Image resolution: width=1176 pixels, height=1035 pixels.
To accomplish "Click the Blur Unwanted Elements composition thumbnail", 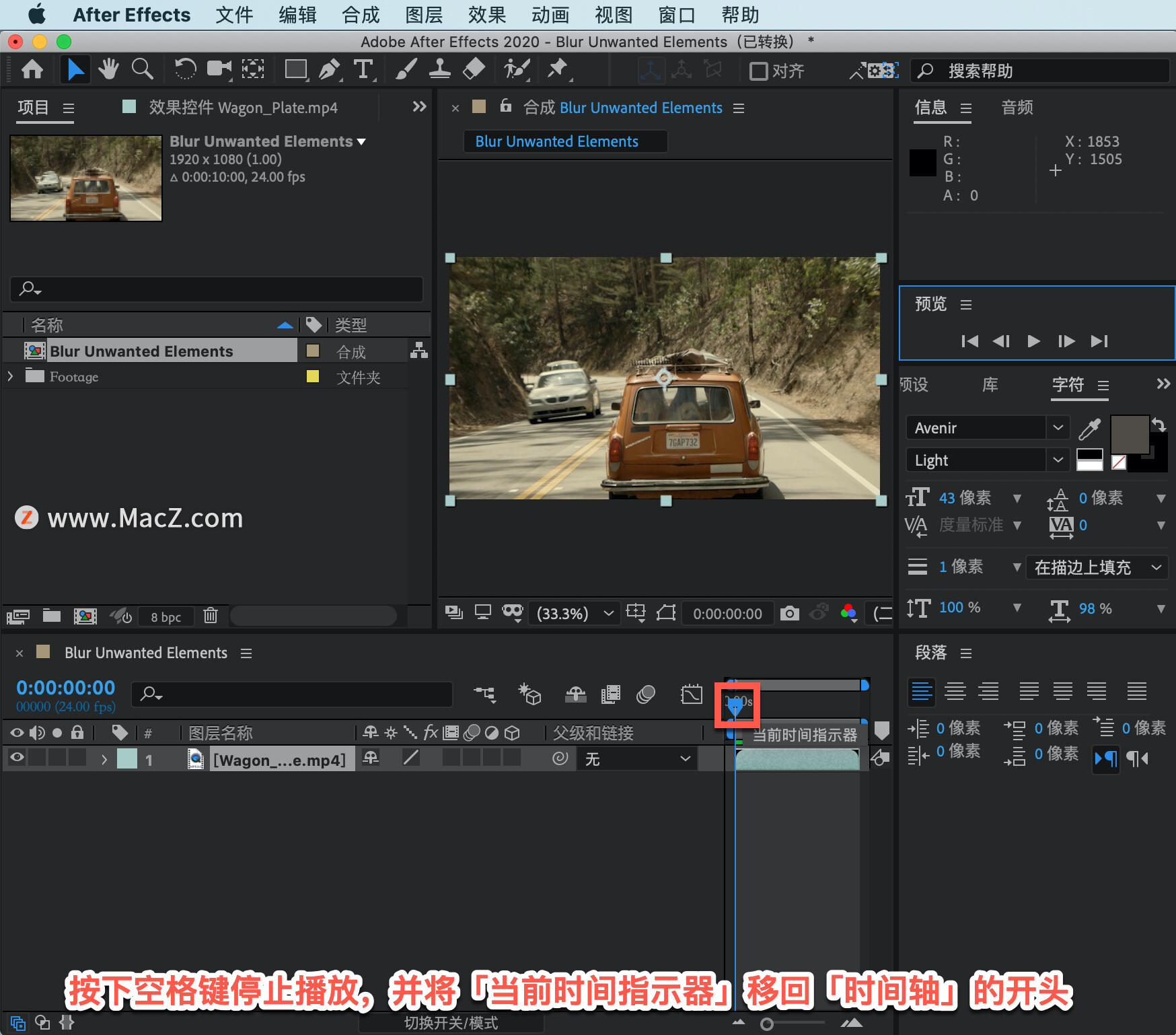I will click(86, 178).
